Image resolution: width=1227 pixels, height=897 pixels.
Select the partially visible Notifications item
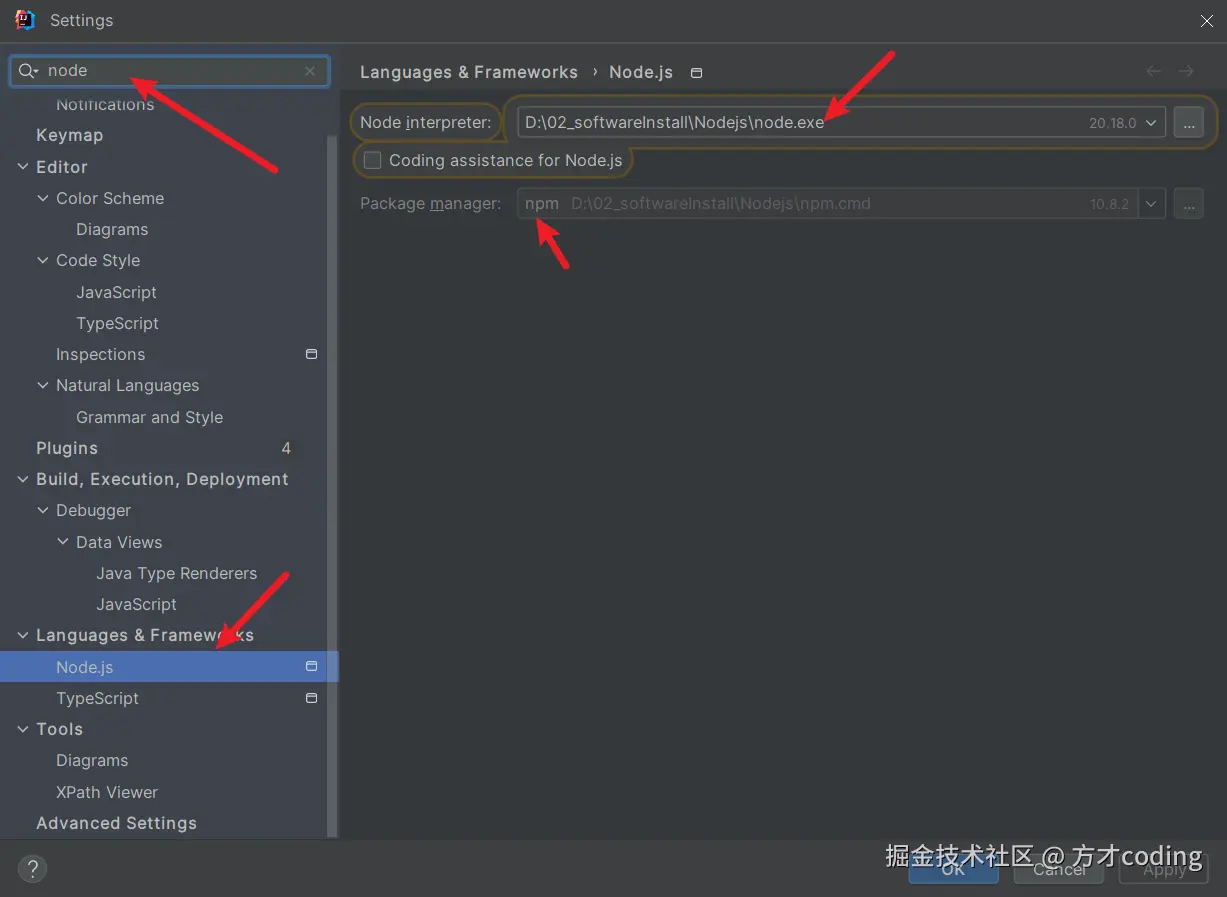[x=105, y=104]
